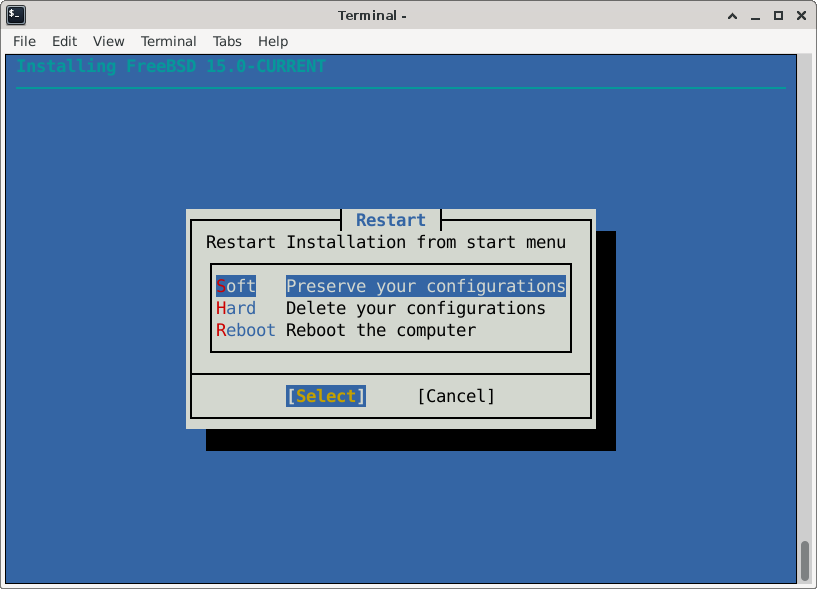Click the Restart dialog title
This screenshot has width=817, height=589.
click(390, 220)
